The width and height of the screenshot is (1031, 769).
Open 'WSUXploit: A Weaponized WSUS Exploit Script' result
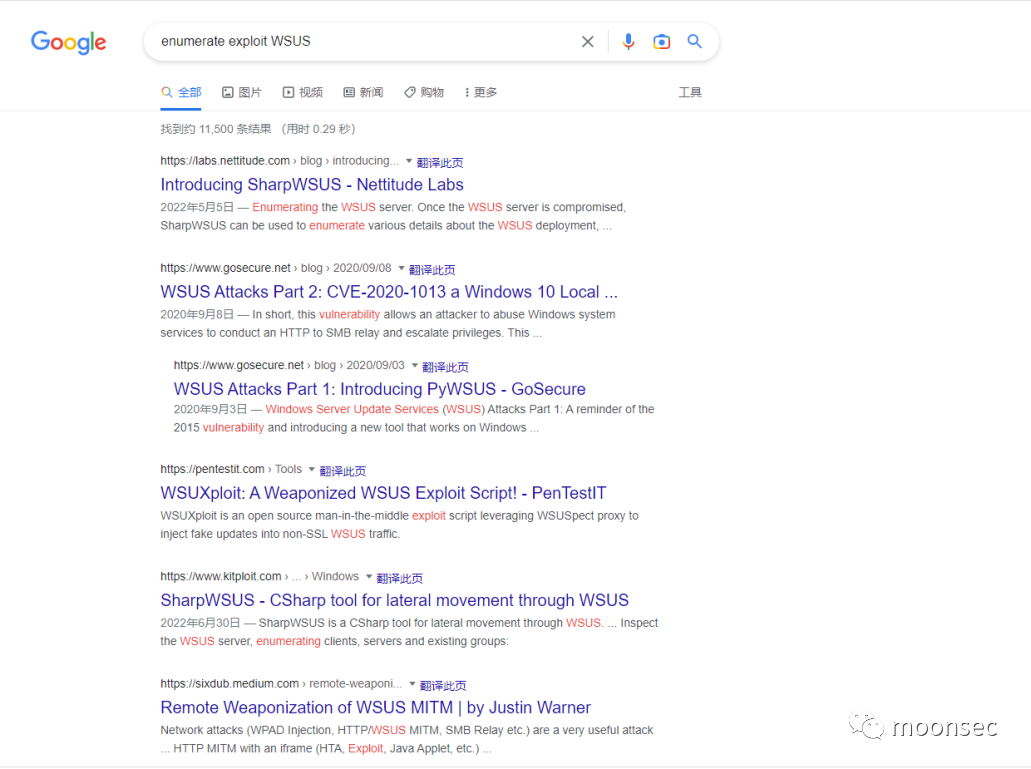[x=383, y=493]
